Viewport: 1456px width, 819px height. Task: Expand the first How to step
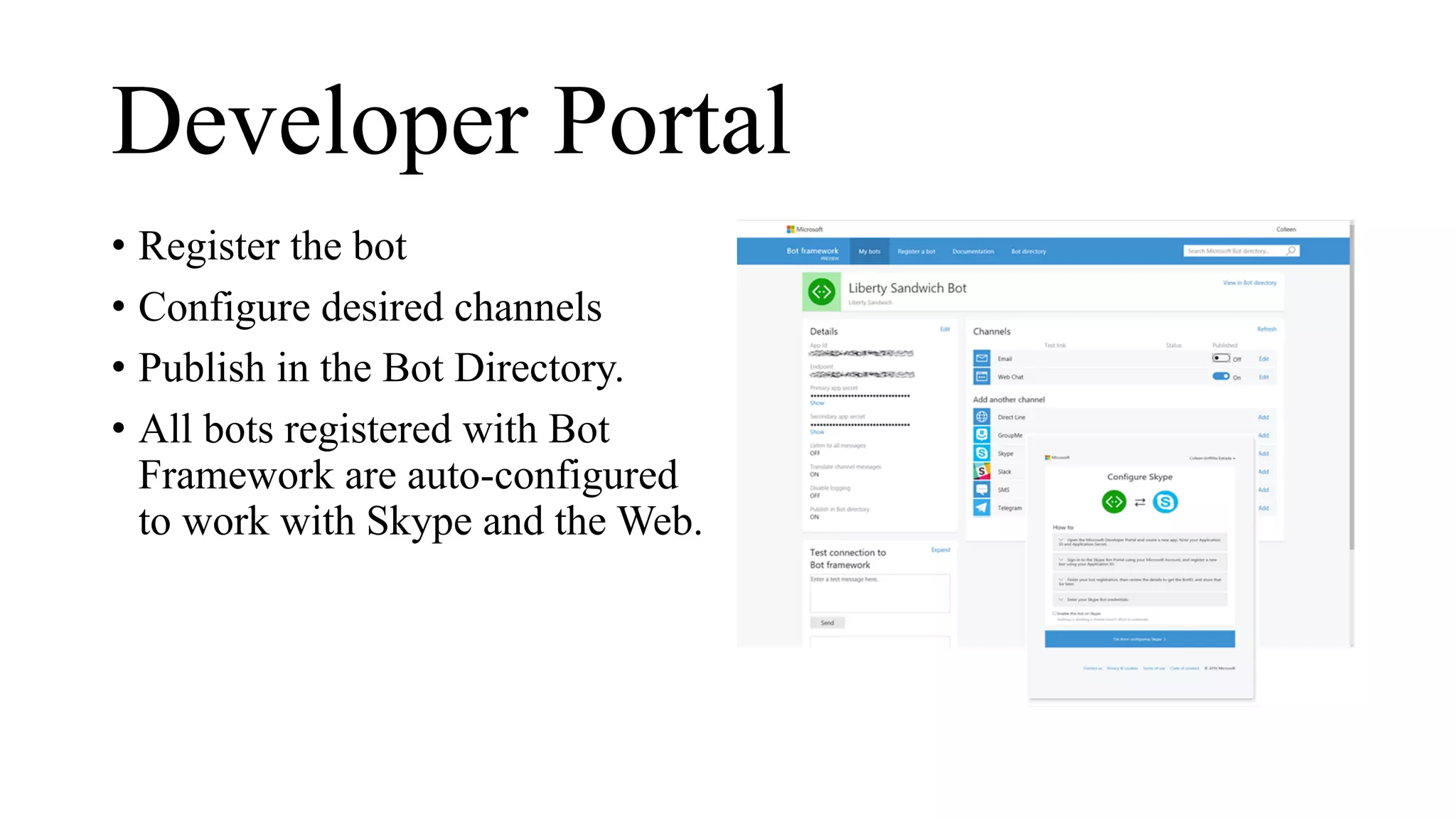(1140, 542)
